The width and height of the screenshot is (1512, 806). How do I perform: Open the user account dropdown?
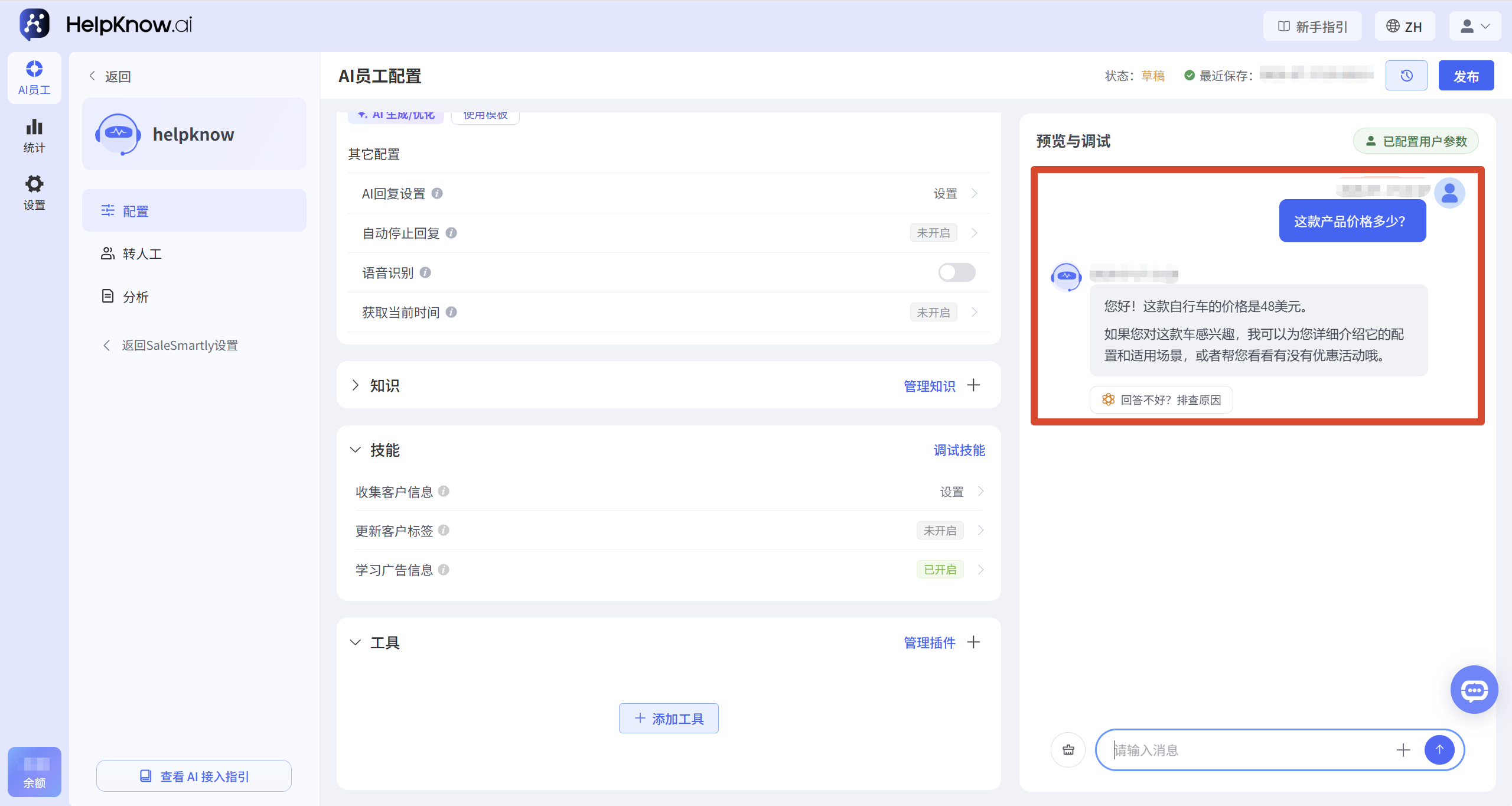click(1475, 26)
